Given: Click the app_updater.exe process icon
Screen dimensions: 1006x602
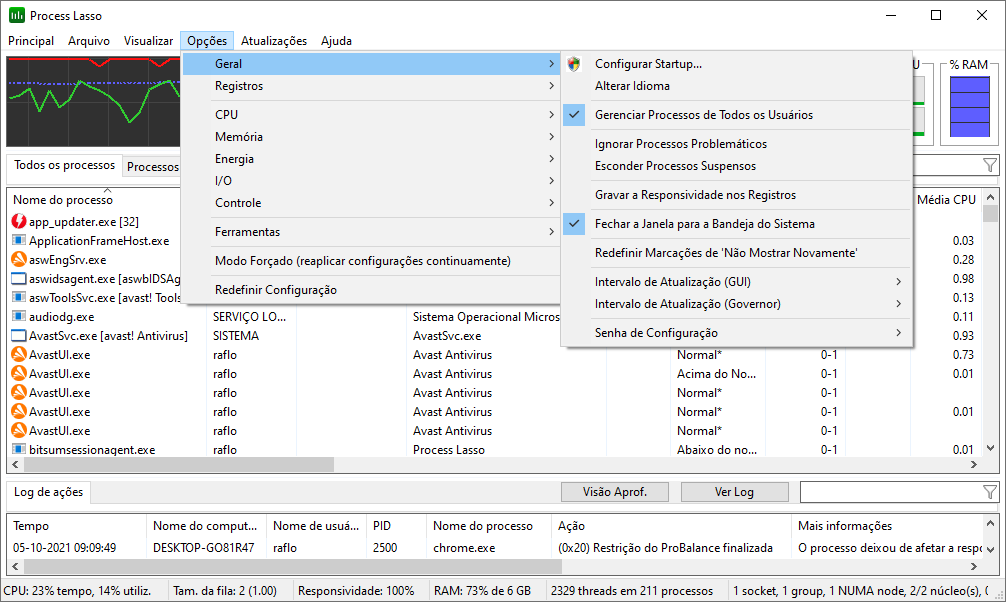Looking at the screenshot, I should [19, 221].
